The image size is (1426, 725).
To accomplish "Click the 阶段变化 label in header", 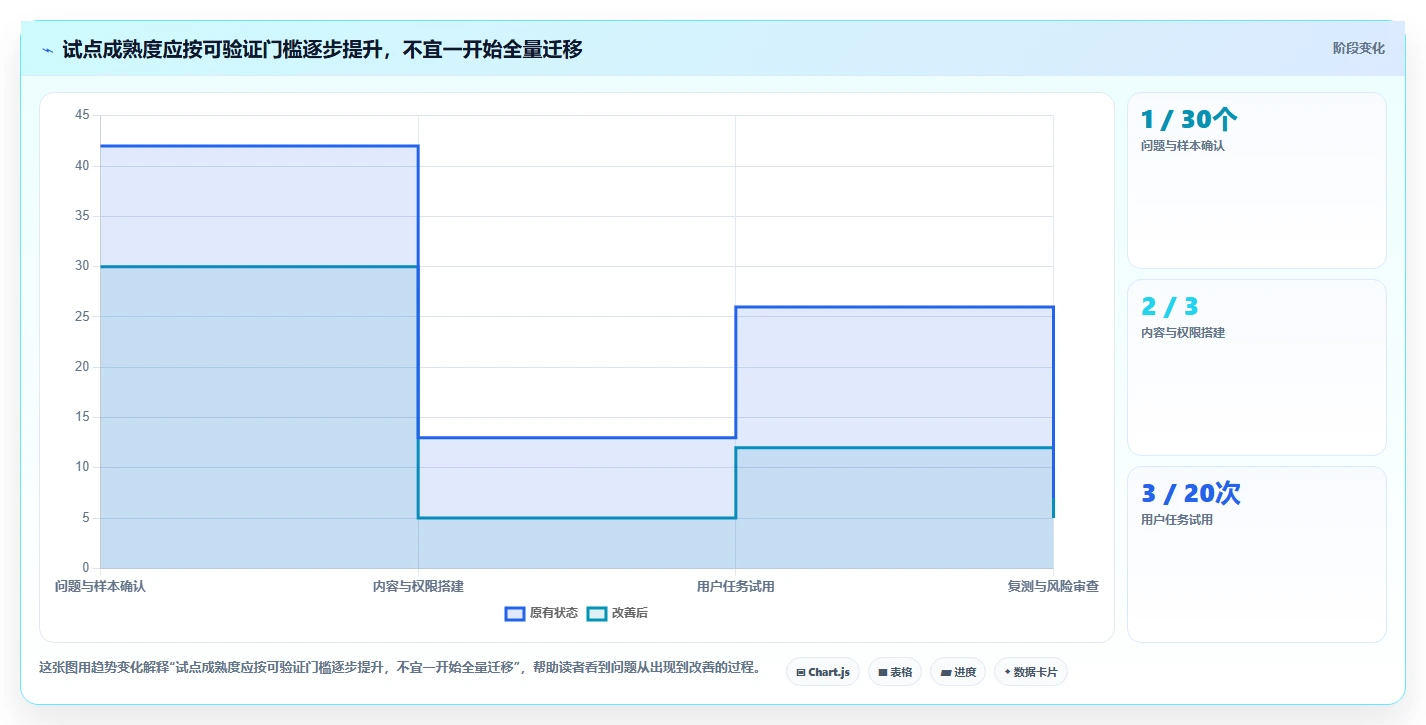I will point(1359,48).
